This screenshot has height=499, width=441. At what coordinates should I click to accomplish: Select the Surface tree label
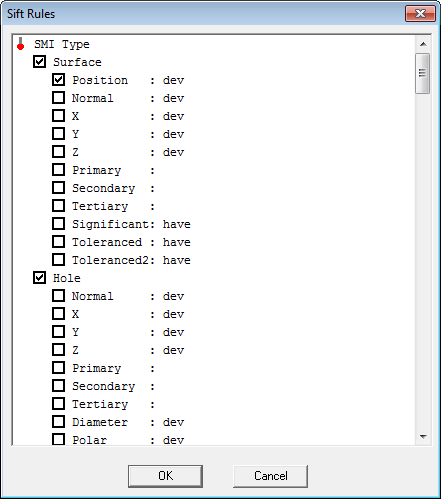[x=77, y=62]
